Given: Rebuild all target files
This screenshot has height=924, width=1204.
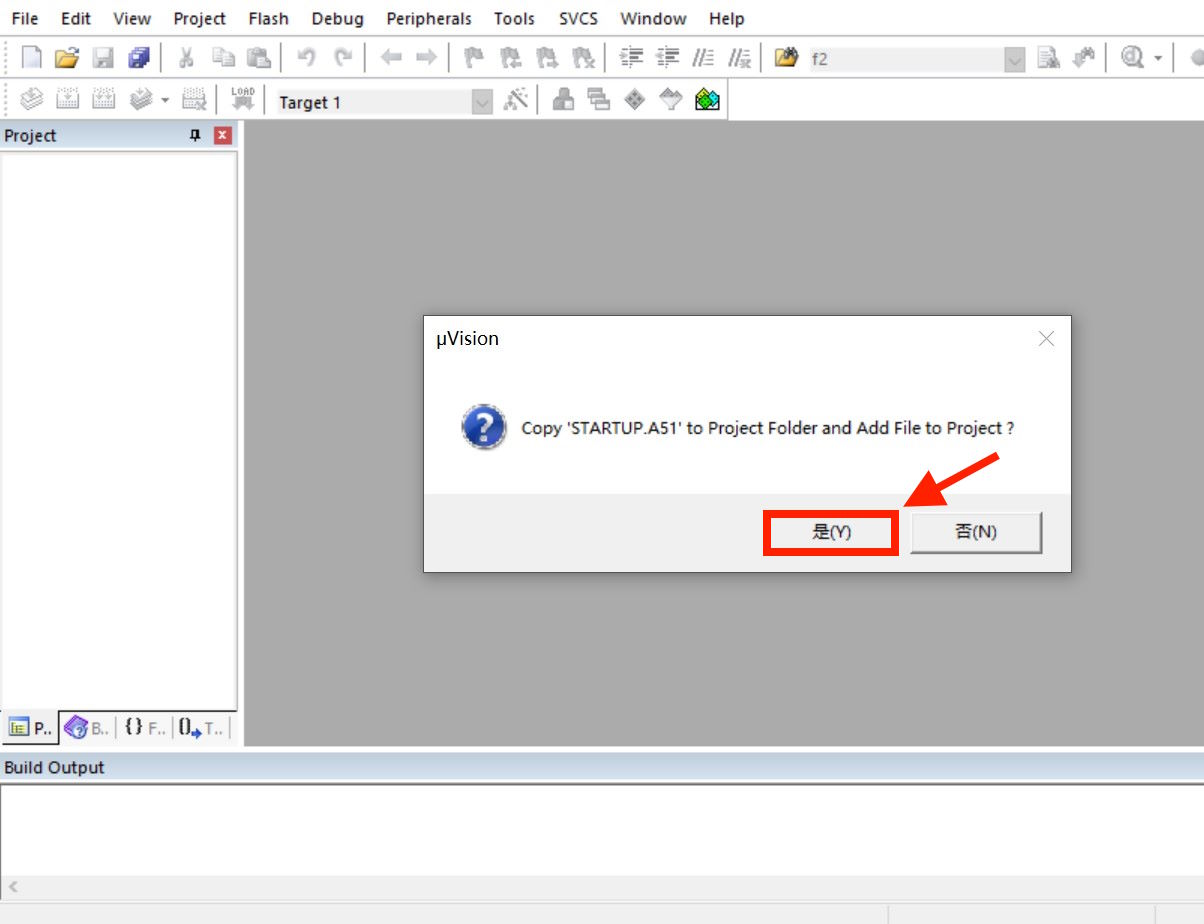Looking at the screenshot, I should click(x=104, y=100).
